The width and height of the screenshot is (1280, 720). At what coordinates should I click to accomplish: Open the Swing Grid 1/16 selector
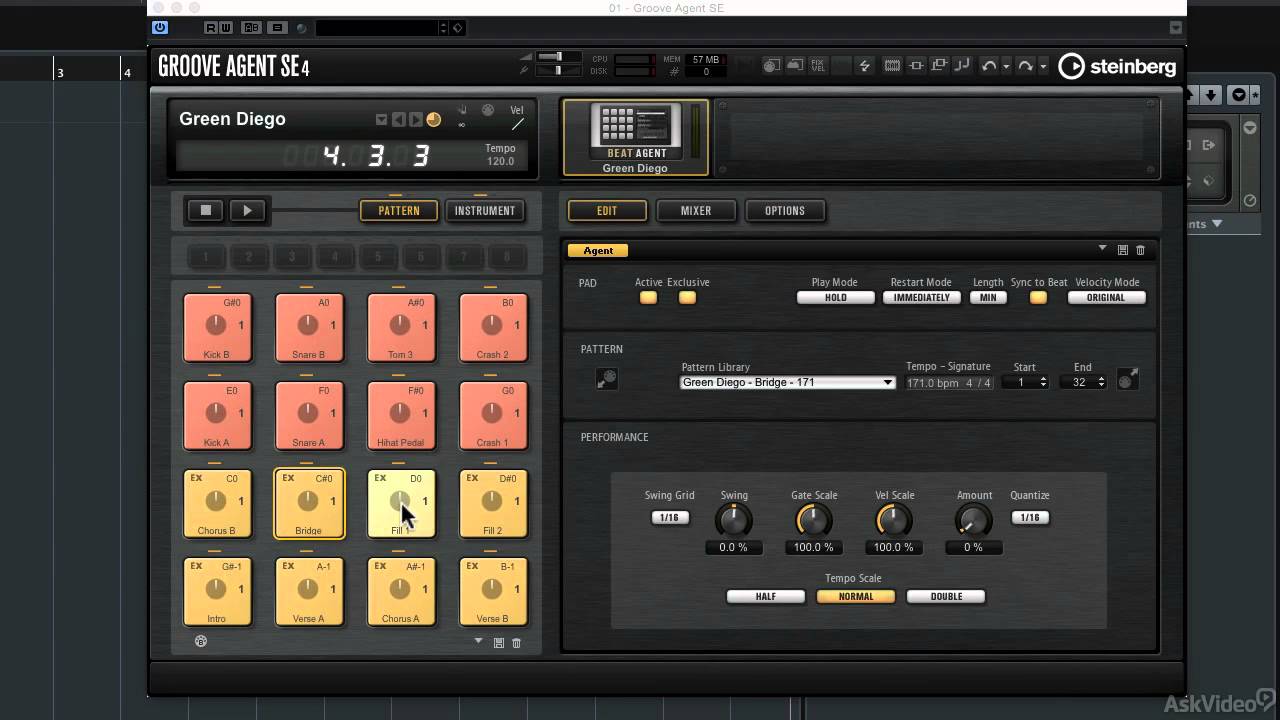point(670,517)
